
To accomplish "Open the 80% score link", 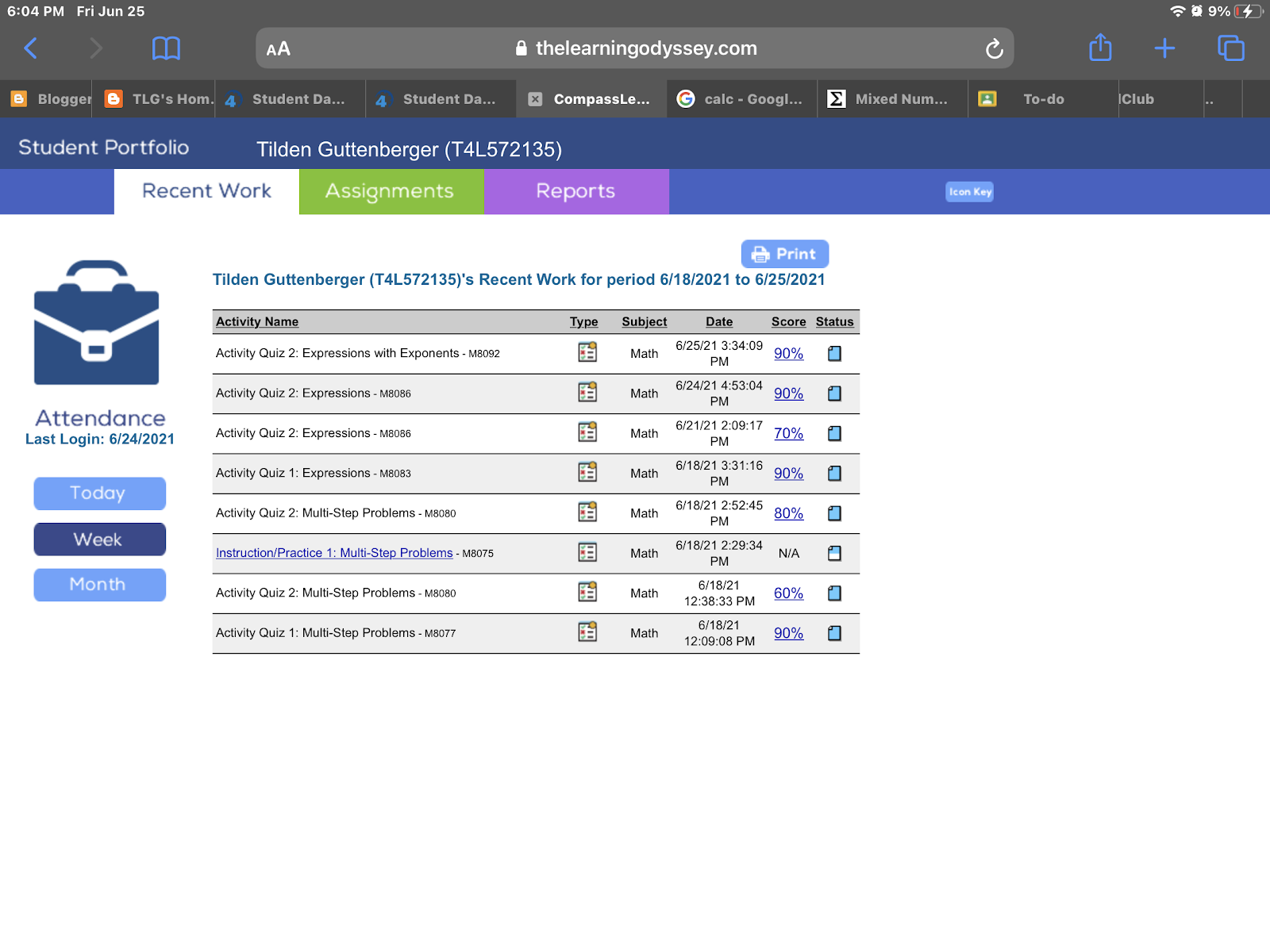I will click(x=789, y=513).
